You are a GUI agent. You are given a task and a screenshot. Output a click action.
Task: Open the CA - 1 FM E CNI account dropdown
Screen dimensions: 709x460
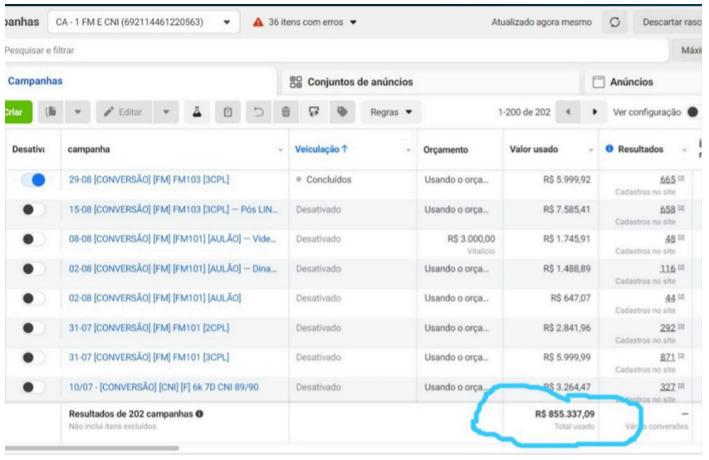click(x=227, y=22)
